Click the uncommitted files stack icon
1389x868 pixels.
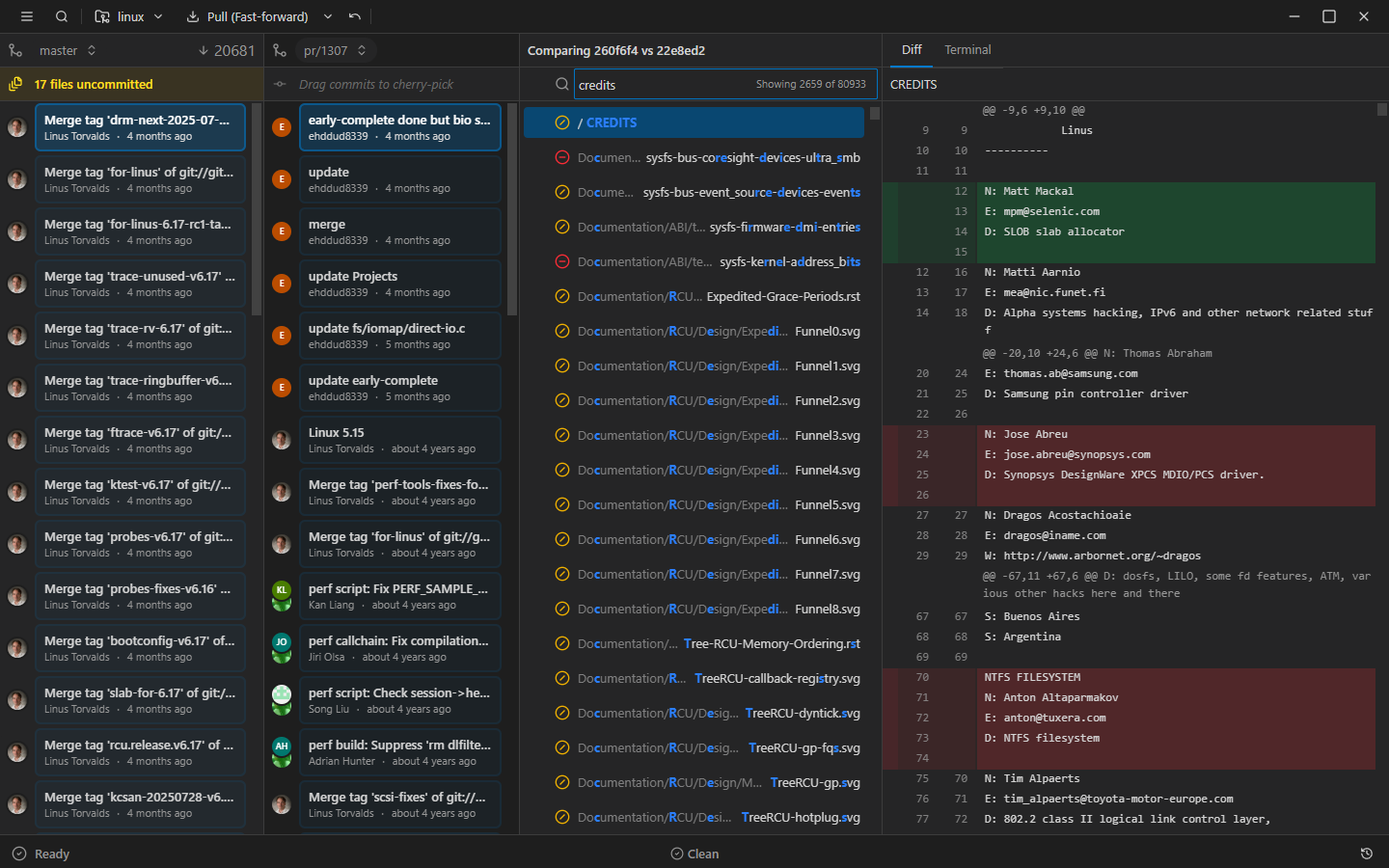click(15, 85)
